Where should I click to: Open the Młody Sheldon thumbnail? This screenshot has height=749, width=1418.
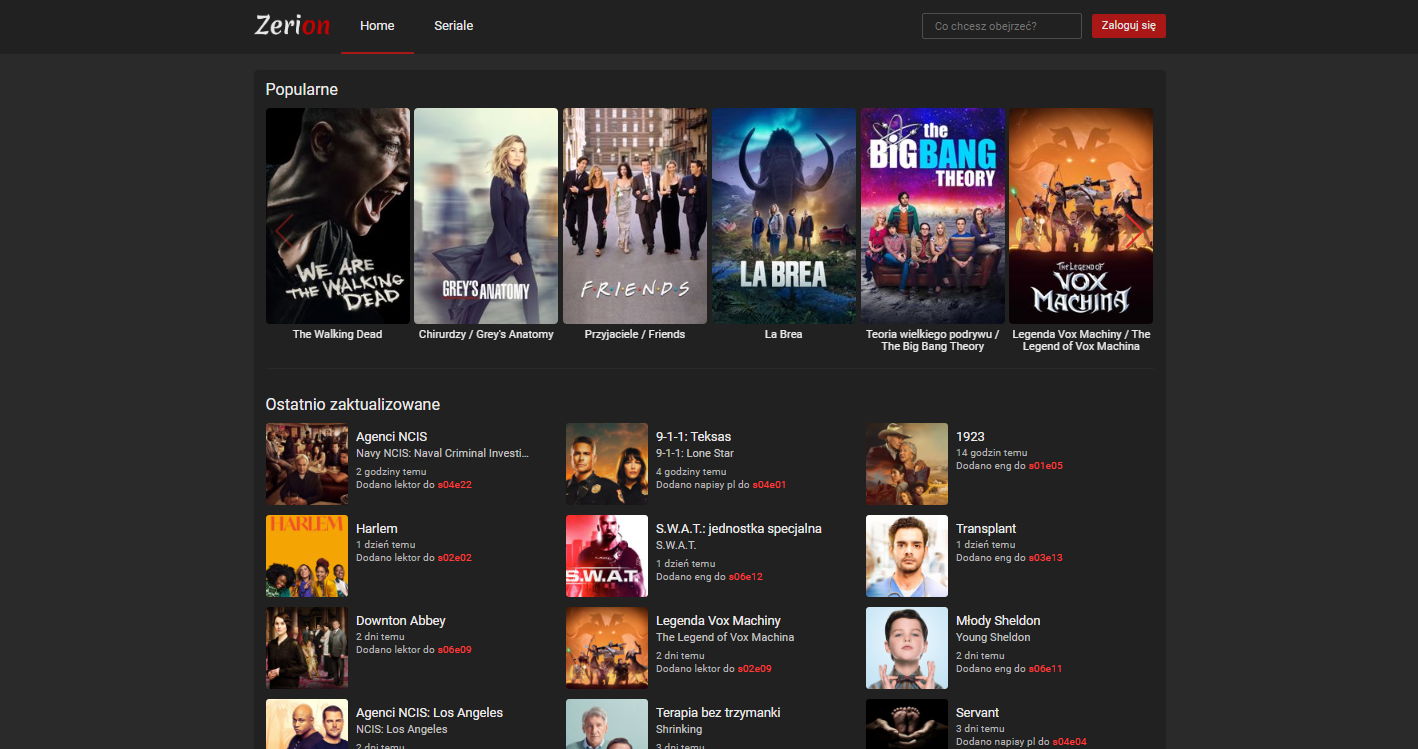point(907,648)
